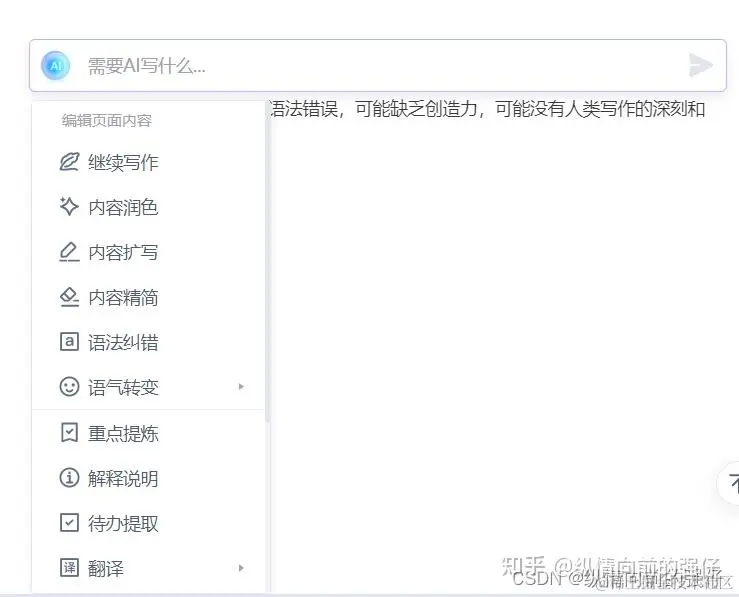
Task: Choose 解释说明 from the AI menu
Action: [148, 478]
